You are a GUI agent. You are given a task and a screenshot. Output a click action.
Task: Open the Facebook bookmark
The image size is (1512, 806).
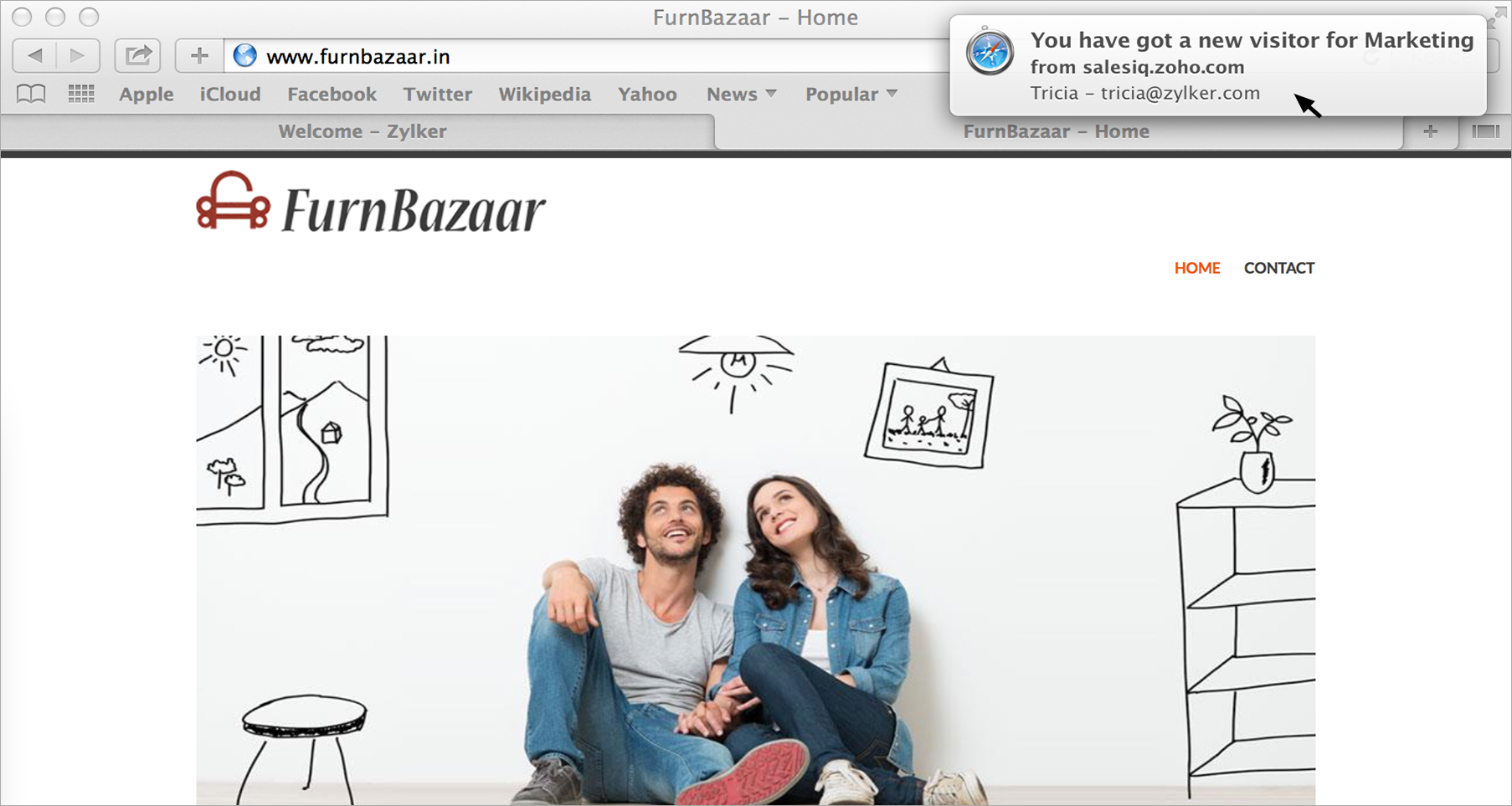[x=332, y=95]
